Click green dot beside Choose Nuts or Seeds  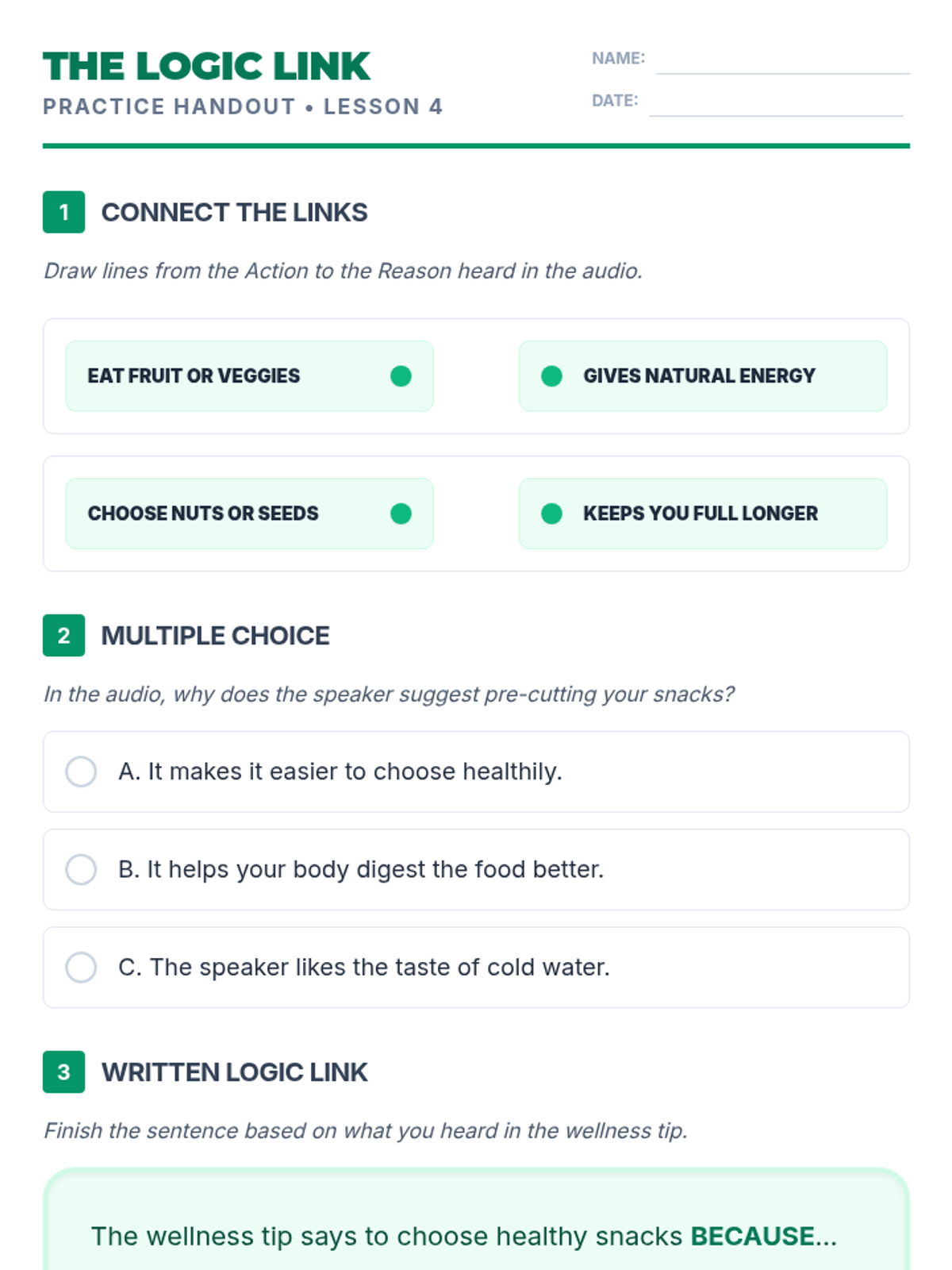[401, 514]
